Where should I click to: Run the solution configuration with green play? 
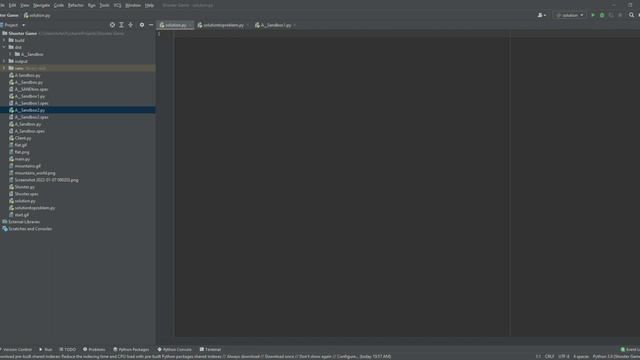[x=593, y=15]
